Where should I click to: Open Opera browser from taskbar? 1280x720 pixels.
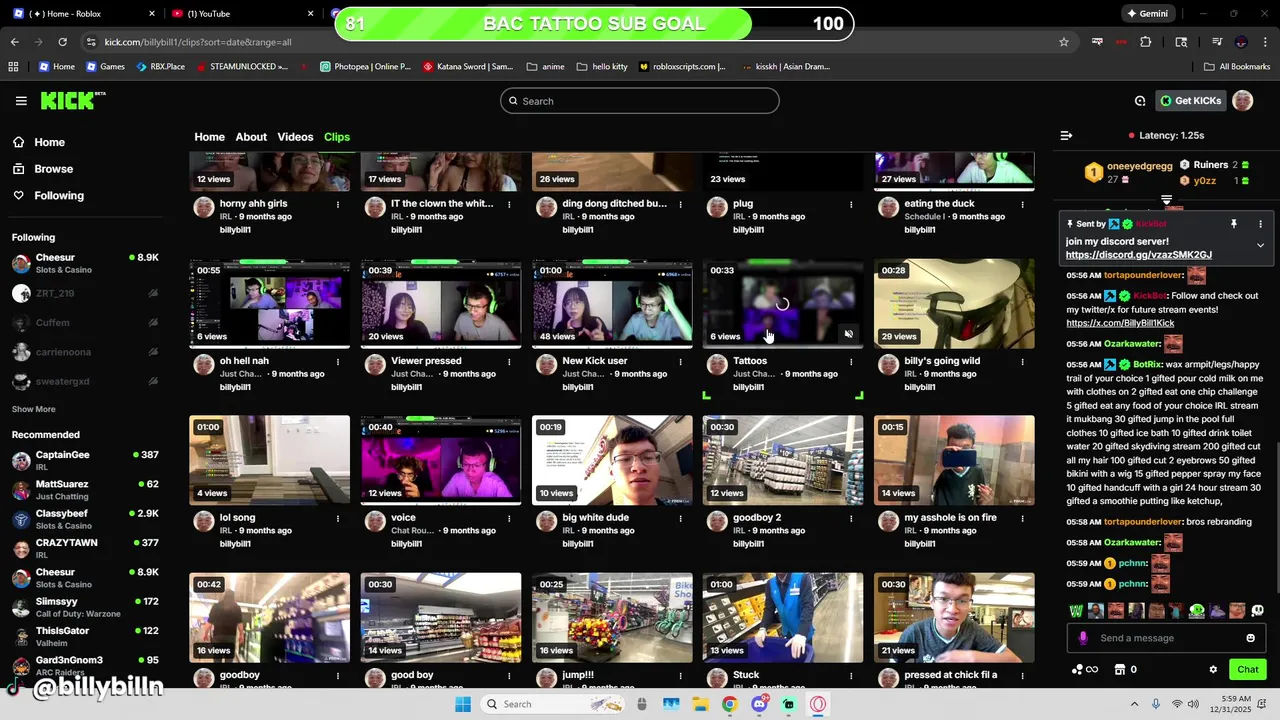pyautogui.click(x=818, y=704)
